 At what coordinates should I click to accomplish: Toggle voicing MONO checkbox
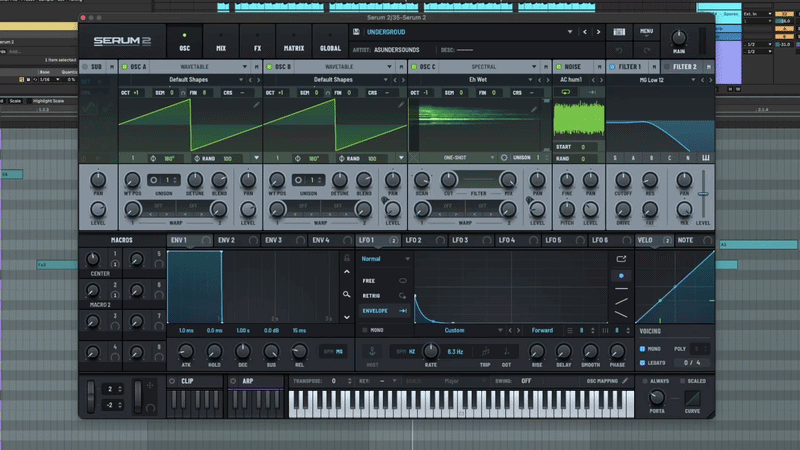(x=642, y=349)
